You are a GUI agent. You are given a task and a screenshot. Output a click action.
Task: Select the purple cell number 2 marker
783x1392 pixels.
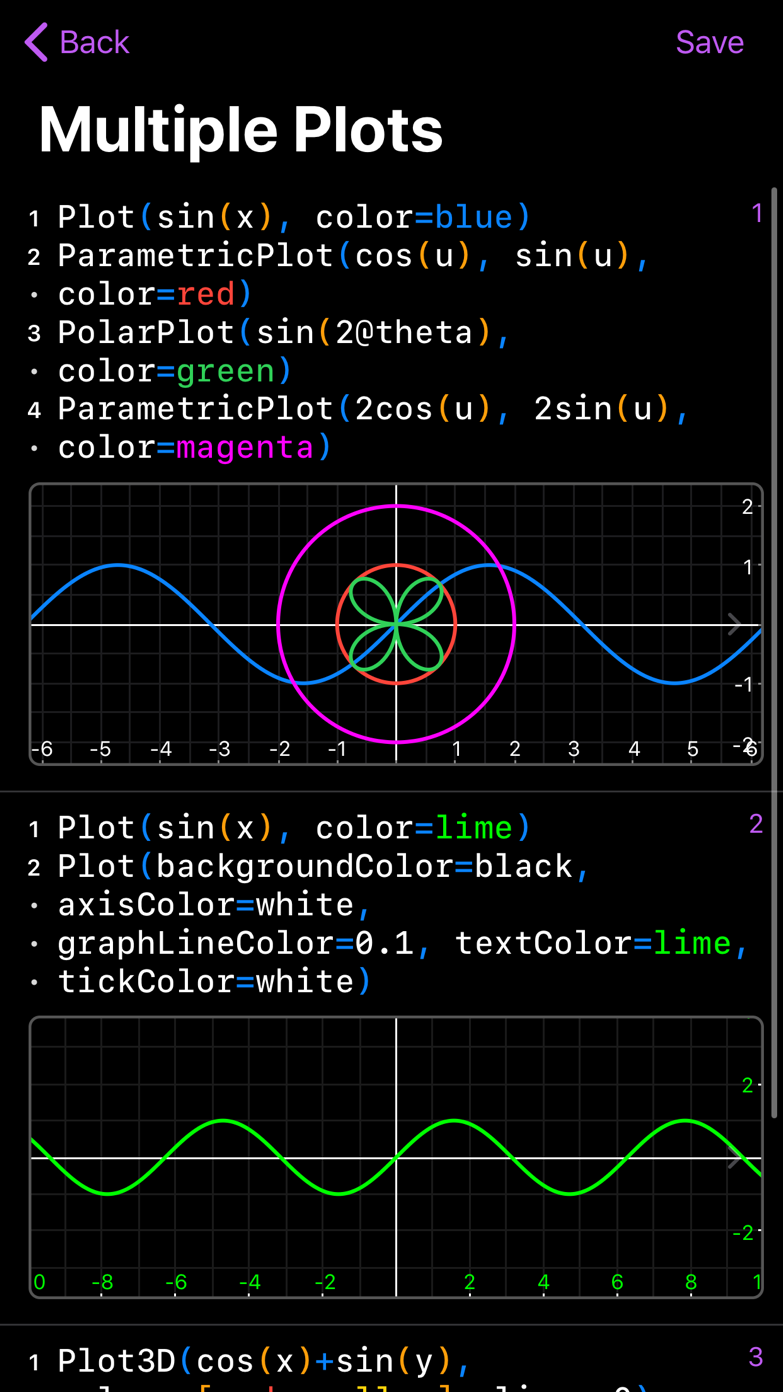tap(756, 824)
